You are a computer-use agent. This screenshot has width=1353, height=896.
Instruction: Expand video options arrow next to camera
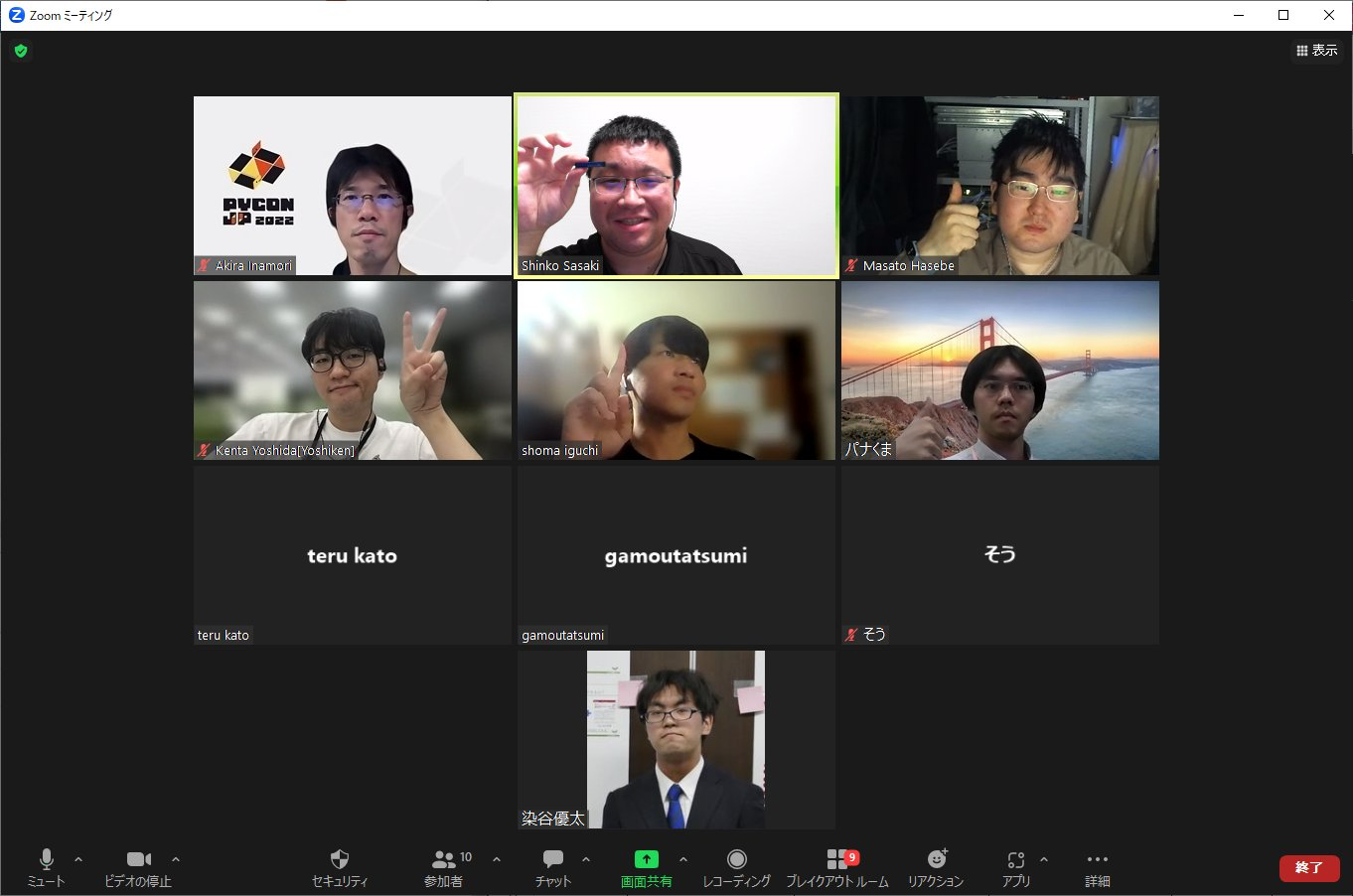176,859
